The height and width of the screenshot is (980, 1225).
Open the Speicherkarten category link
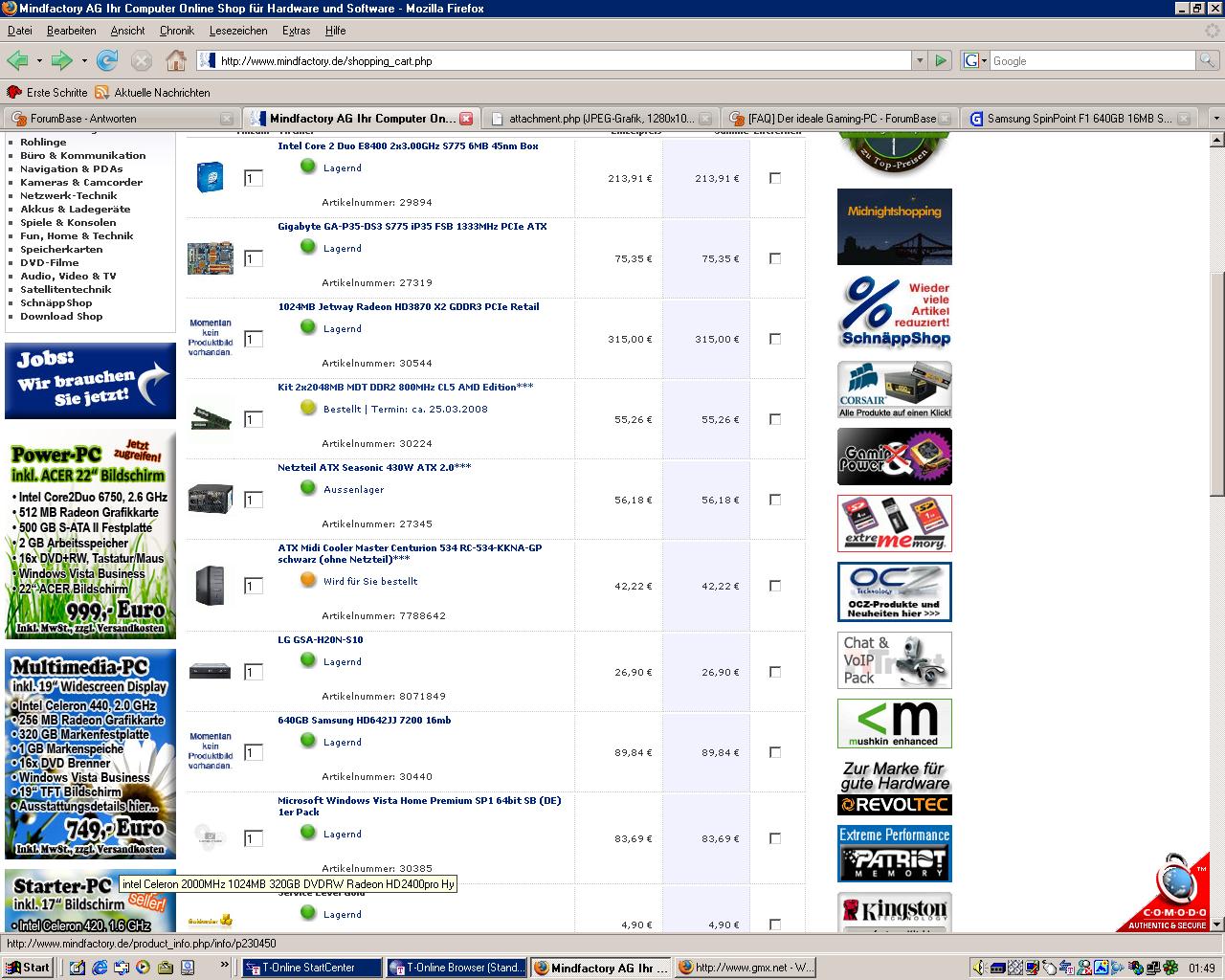[61, 249]
